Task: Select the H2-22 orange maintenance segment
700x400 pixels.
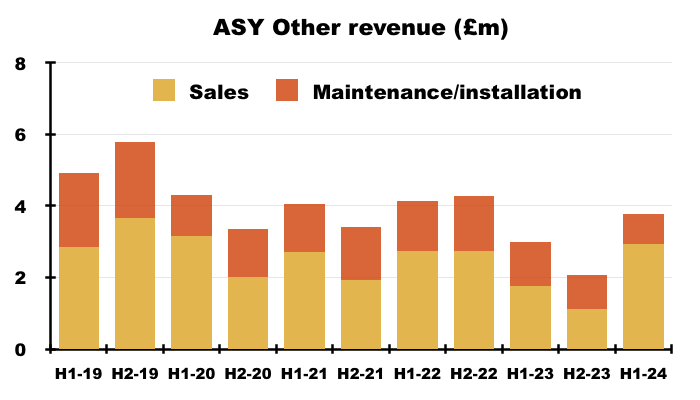Action: (473, 223)
